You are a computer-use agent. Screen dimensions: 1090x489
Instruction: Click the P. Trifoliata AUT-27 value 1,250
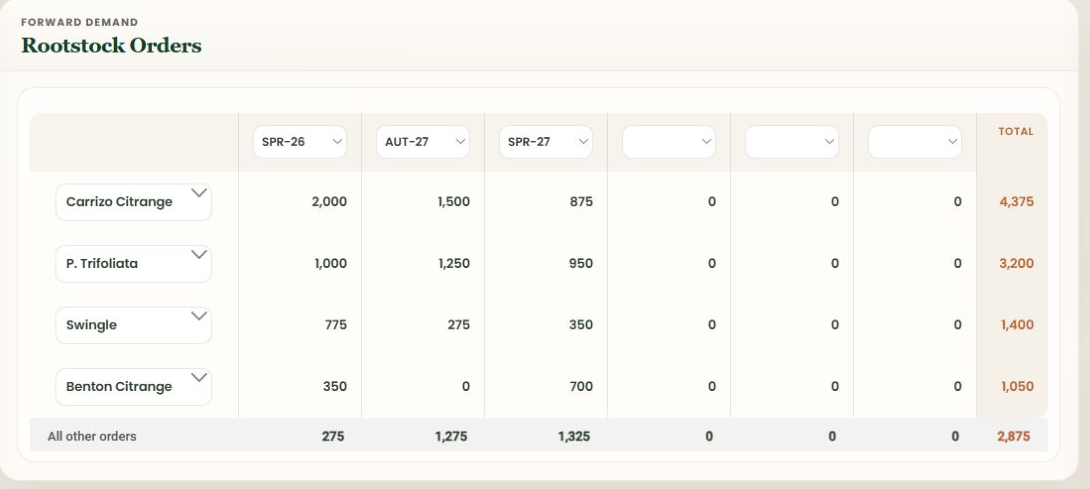(x=454, y=264)
